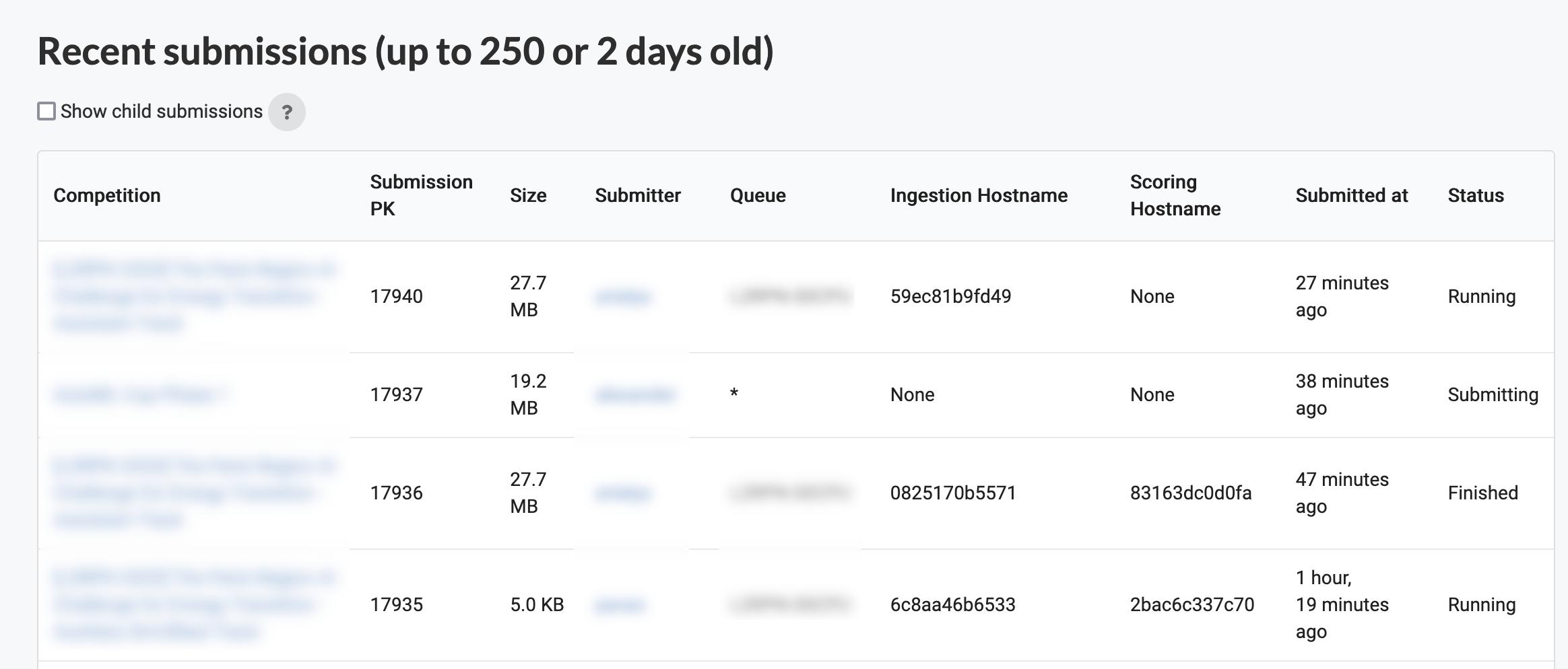Click the Submitter column header

pos(637,195)
